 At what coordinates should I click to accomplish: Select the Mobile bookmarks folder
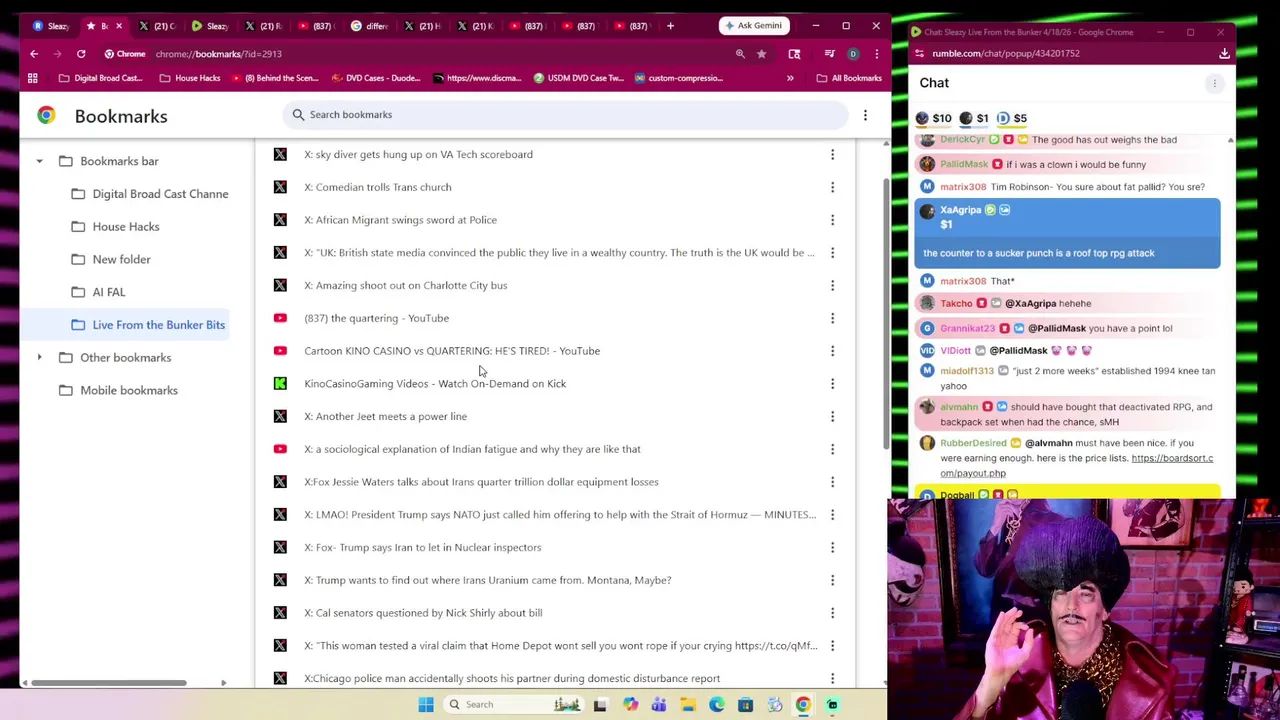point(118,390)
